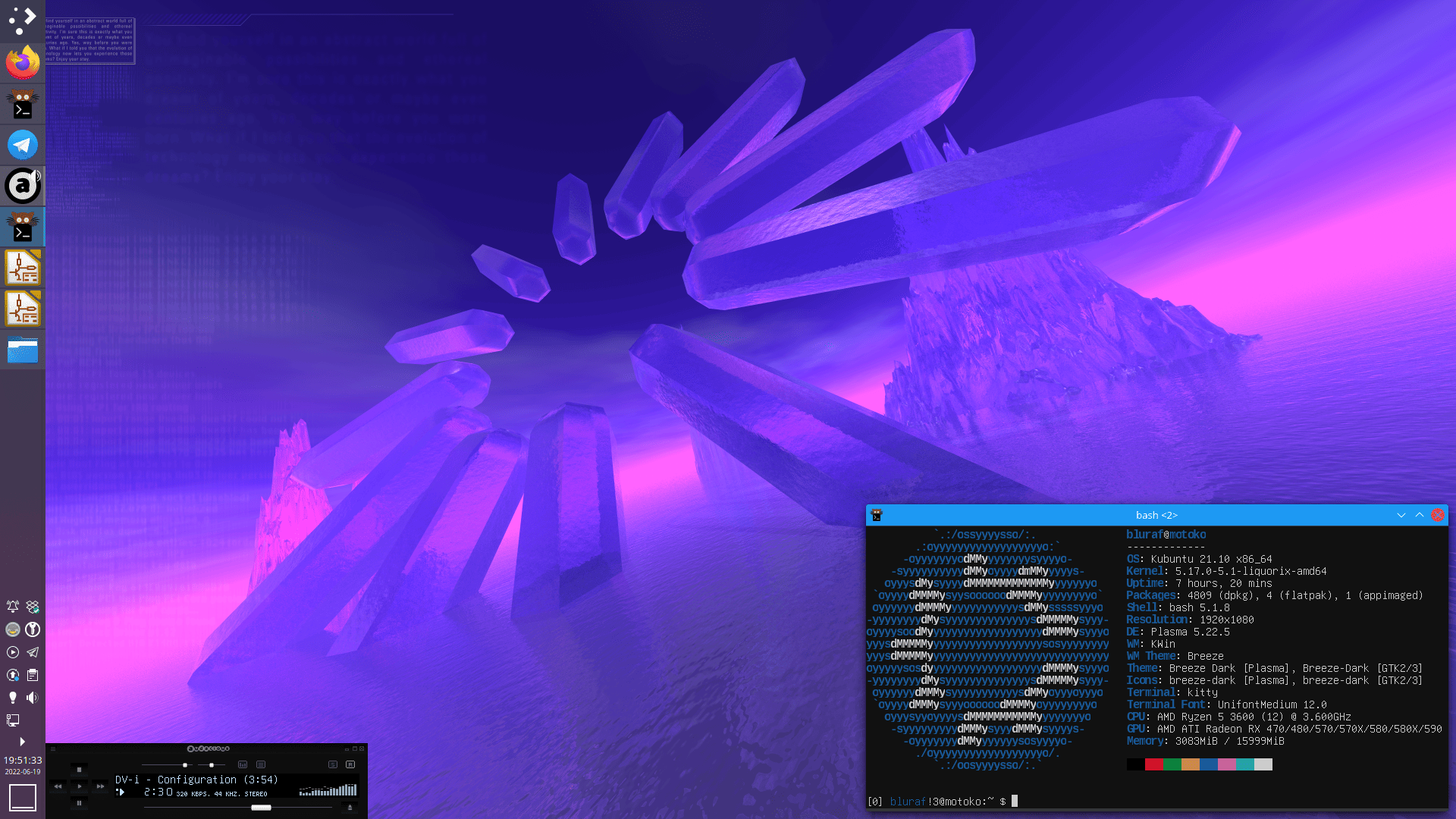
Task: Toggle repeat in Audacious
Action: [350, 764]
